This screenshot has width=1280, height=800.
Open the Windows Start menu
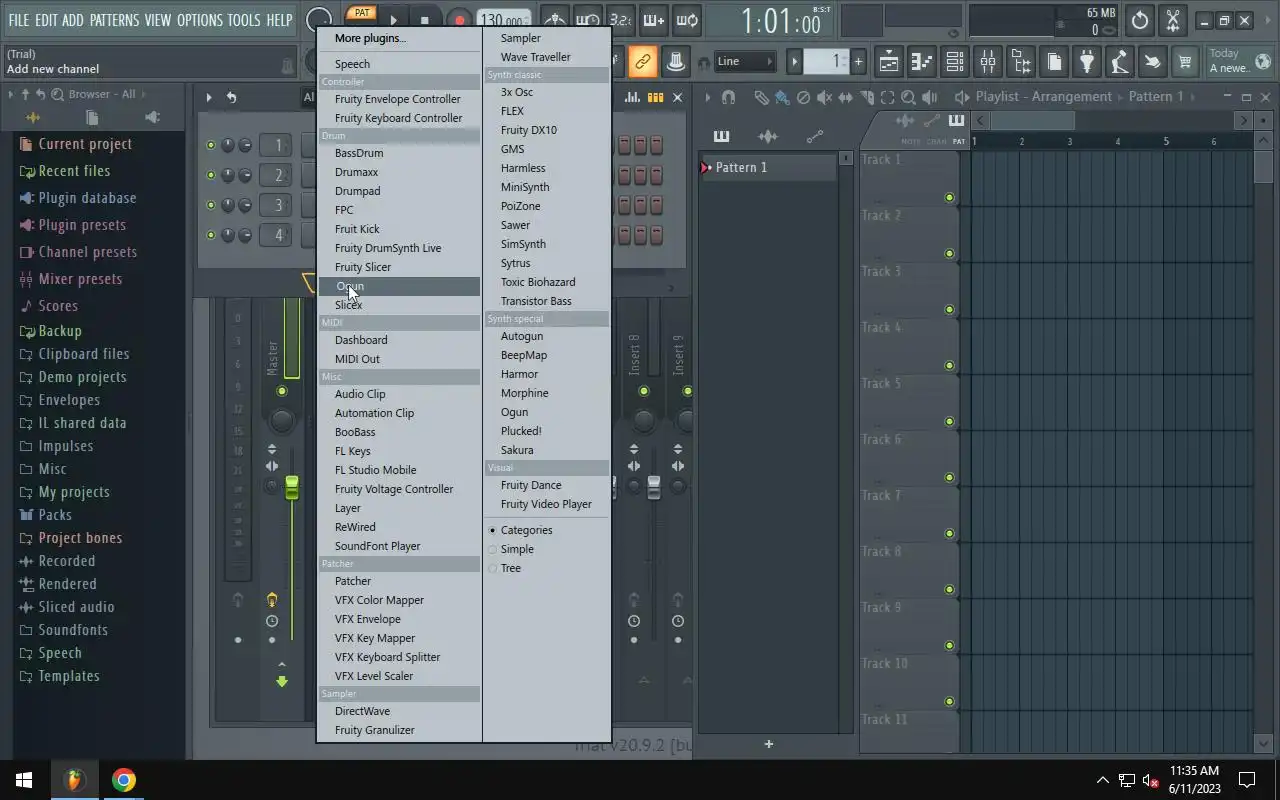pos(24,780)
